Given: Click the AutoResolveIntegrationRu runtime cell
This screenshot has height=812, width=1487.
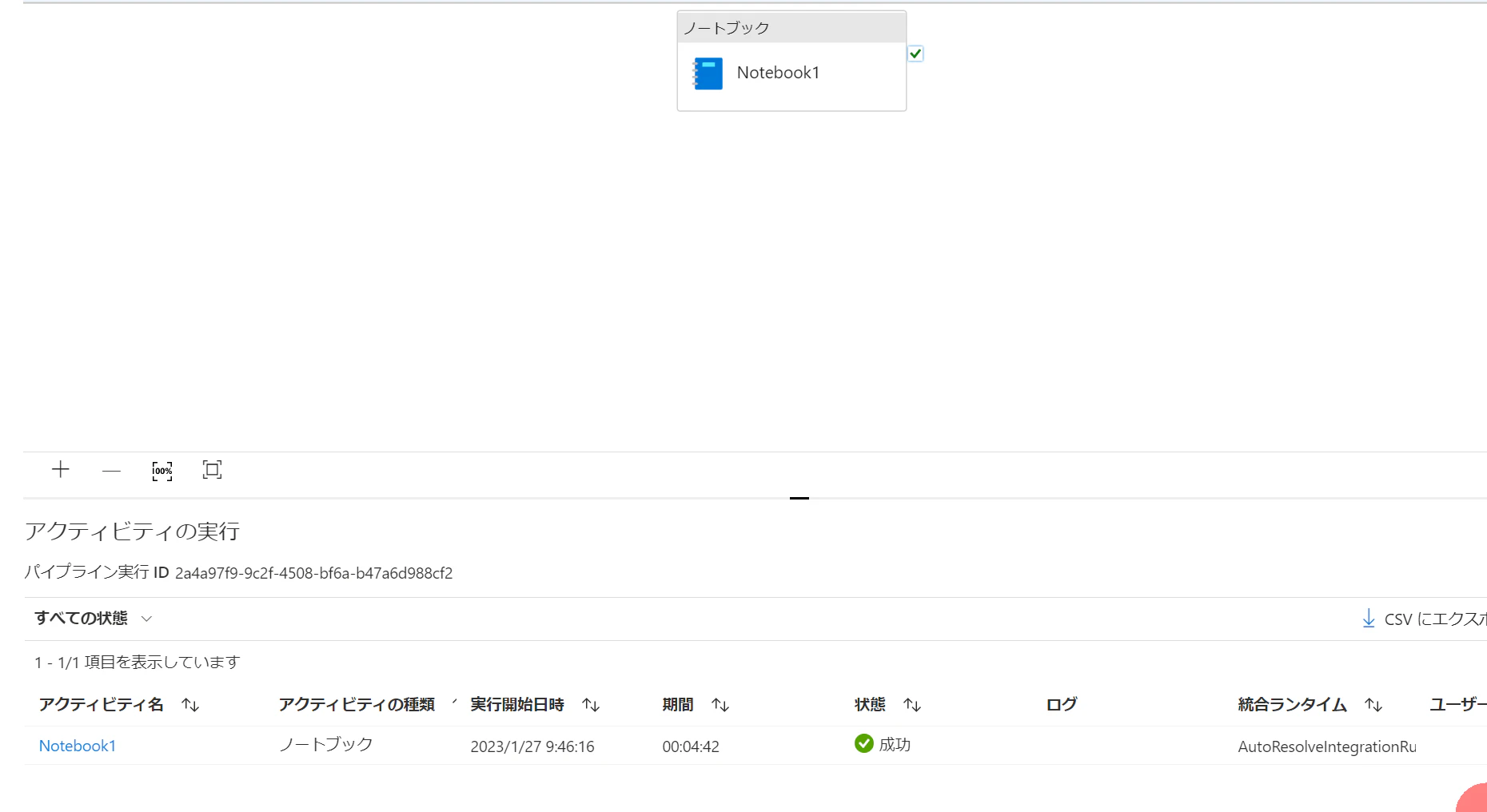Looking at the screenshot, I should (x=1327, y=746).
